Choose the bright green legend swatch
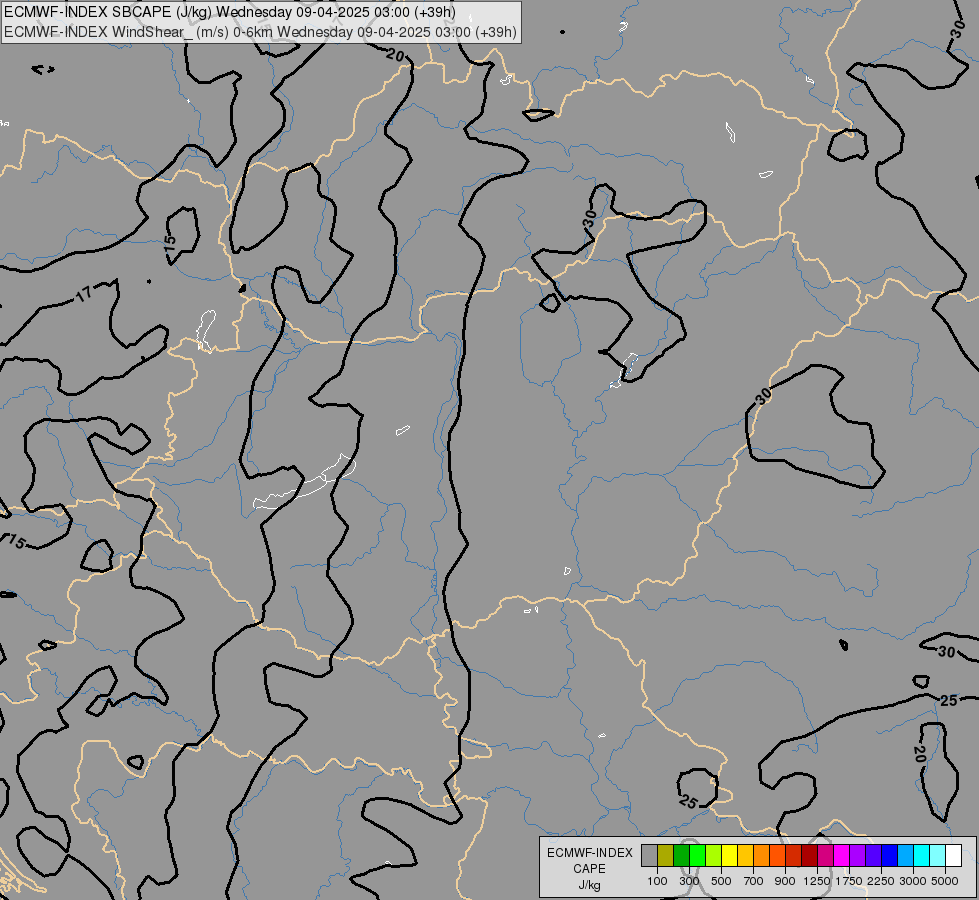Viewport: 979px width, 900px height. pos(697,856)
